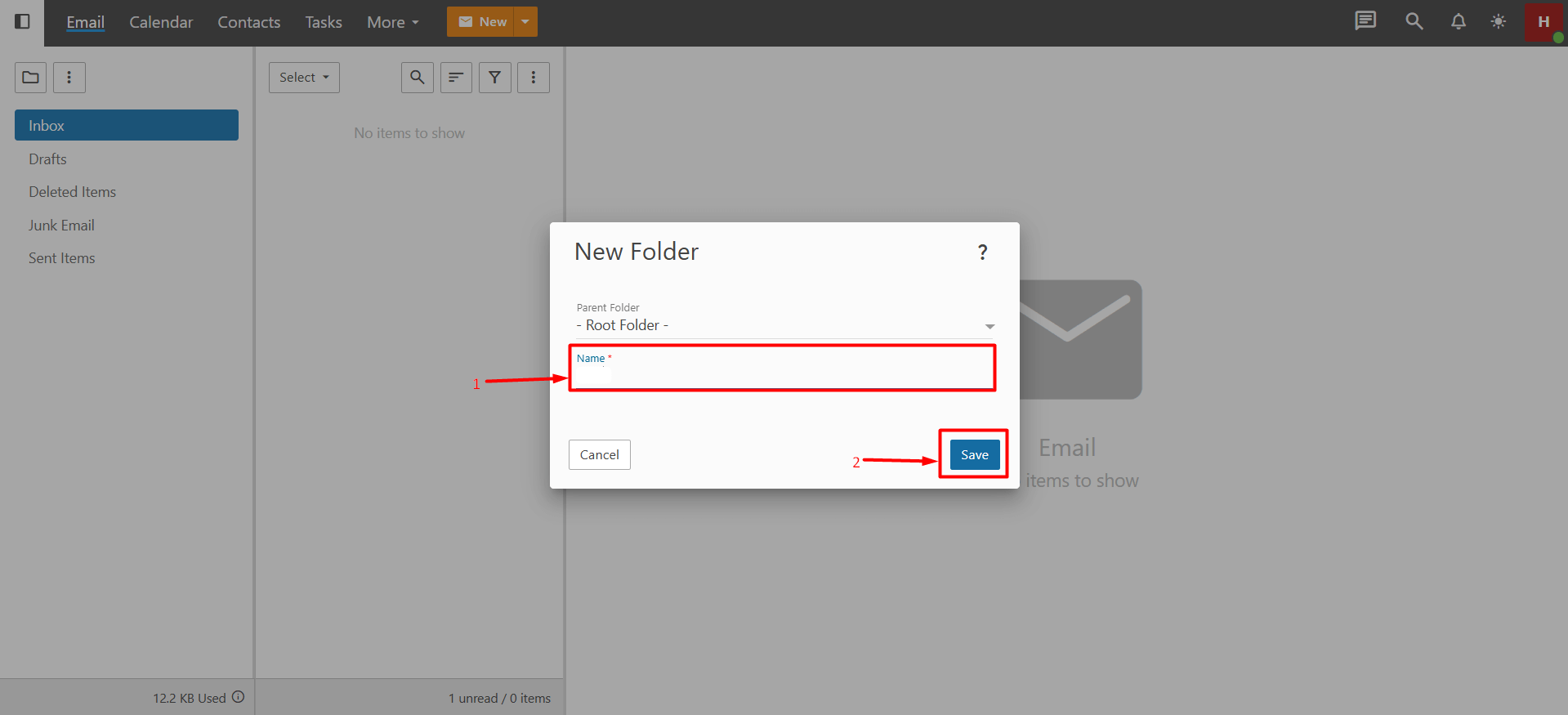Click the folder Name input field
The image size is (1568, 715).
click(x=781, y=376)
